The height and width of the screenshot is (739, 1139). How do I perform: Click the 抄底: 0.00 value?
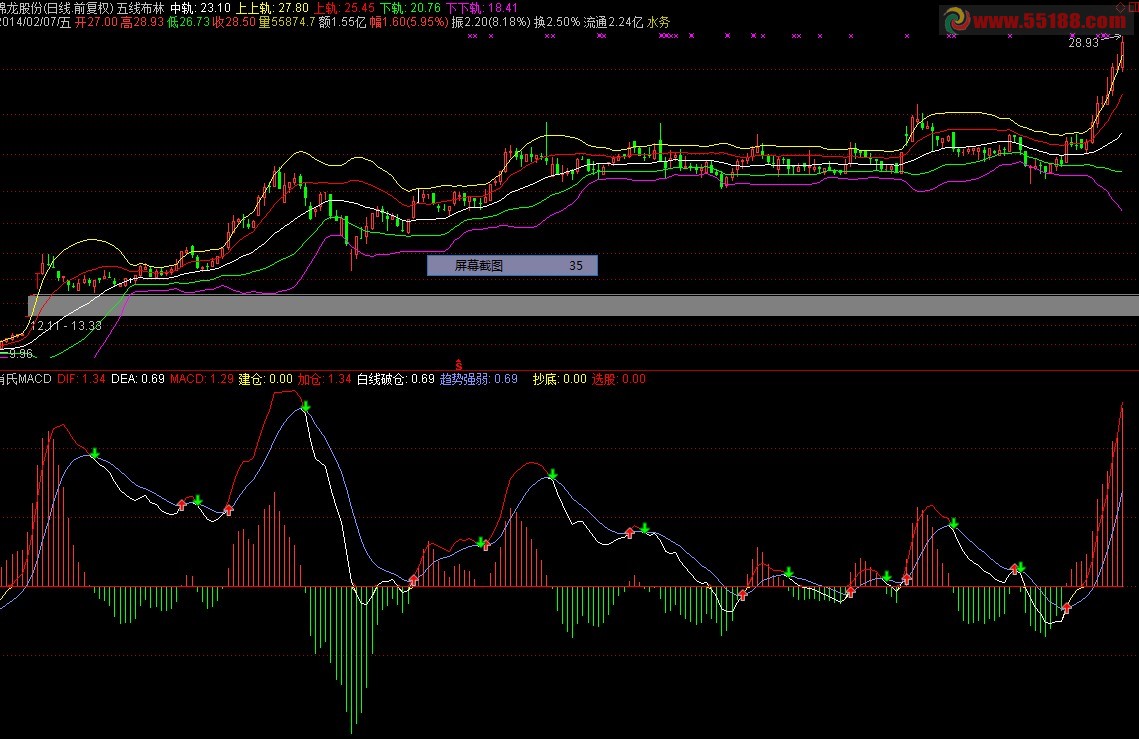559,379
